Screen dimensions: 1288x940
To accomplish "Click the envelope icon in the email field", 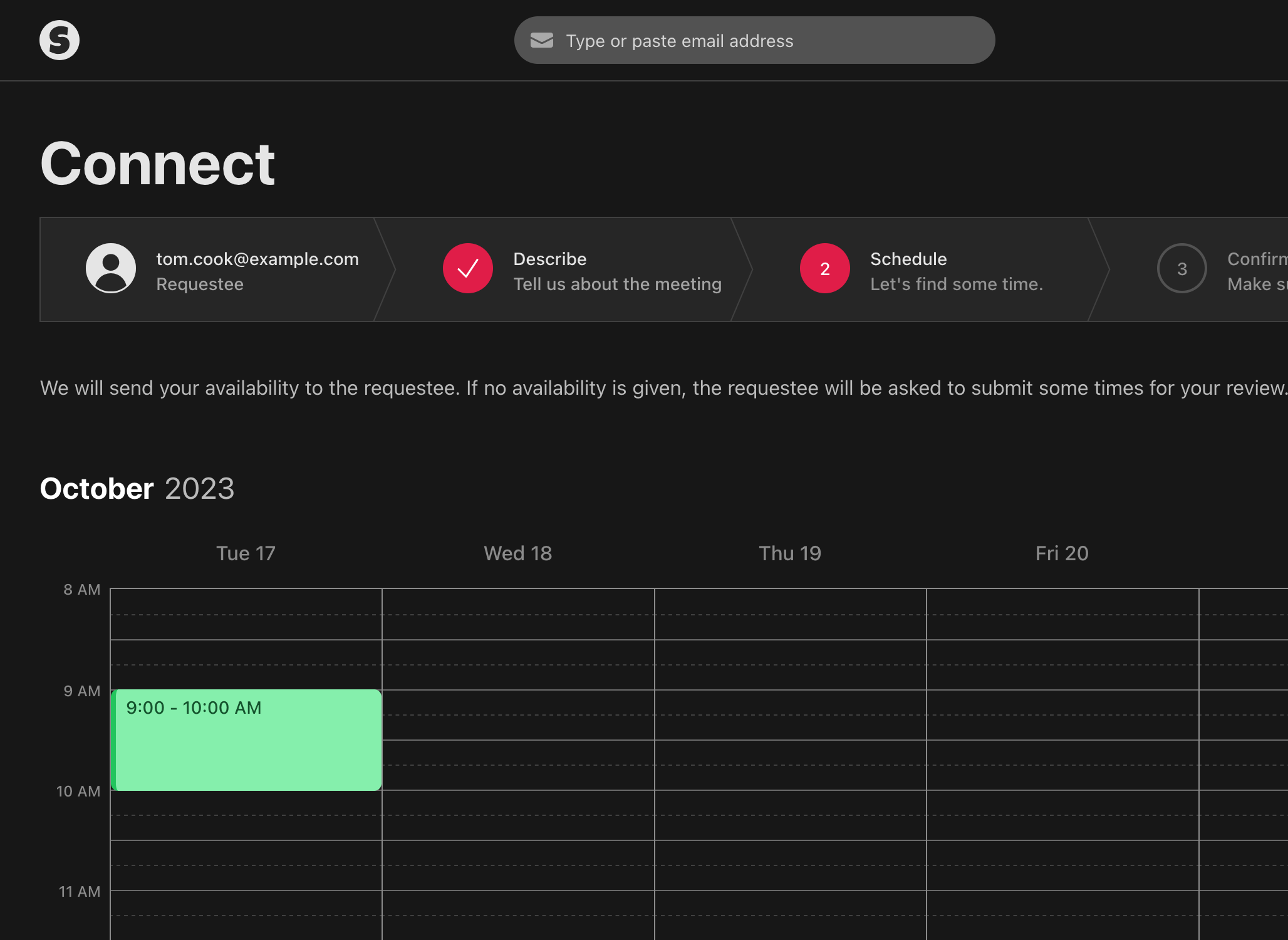I will (x=542, y=40).
